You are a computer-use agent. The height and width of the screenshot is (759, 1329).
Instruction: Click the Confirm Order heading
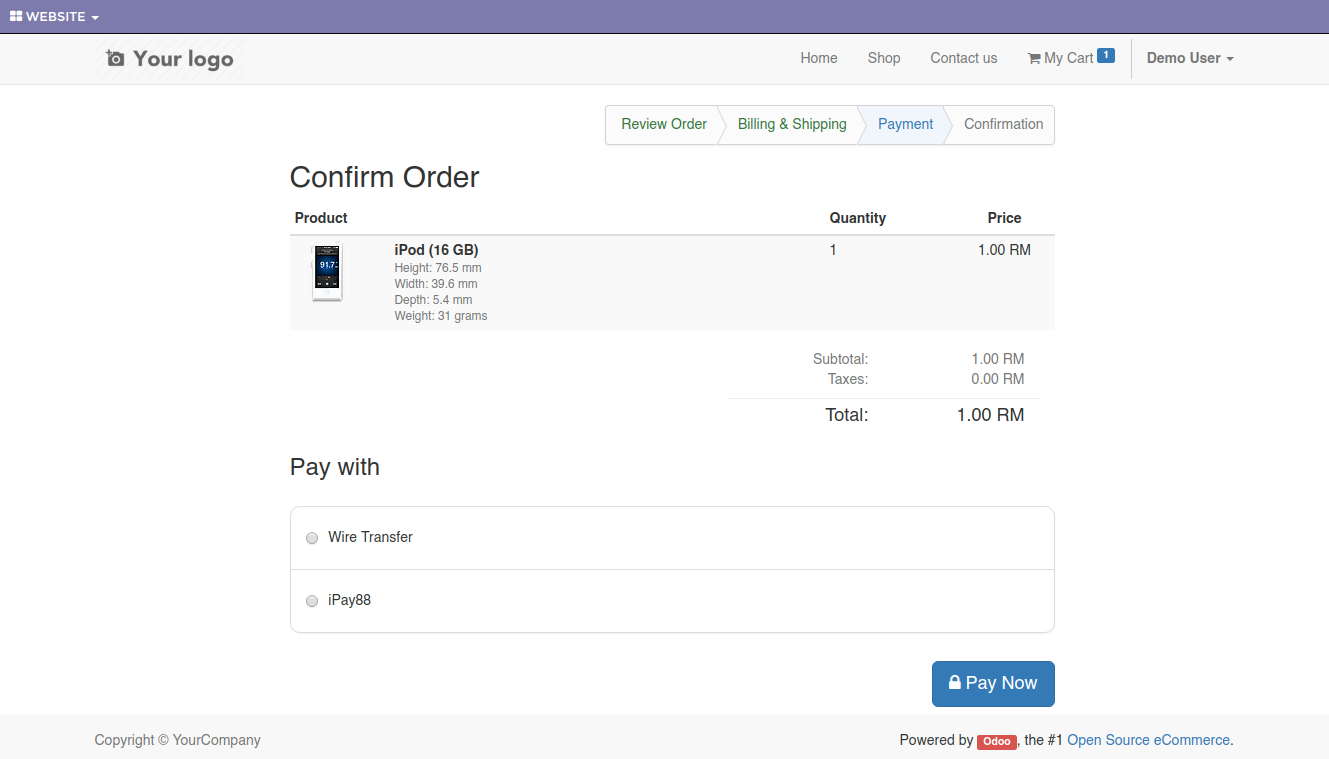tap(385, 177)
